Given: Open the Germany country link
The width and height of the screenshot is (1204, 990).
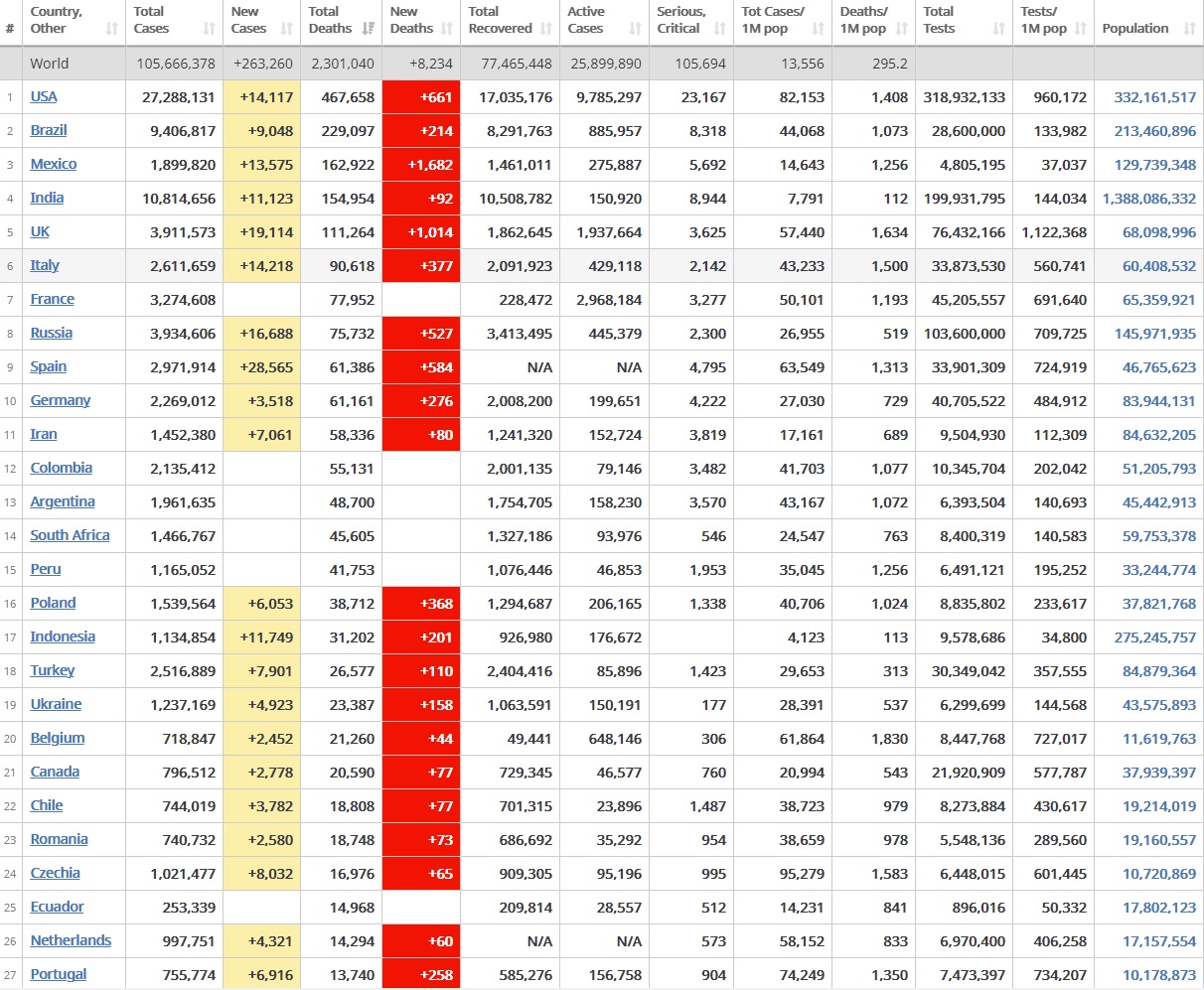Looking at the screenshot, I should click(x=61, y=400).
